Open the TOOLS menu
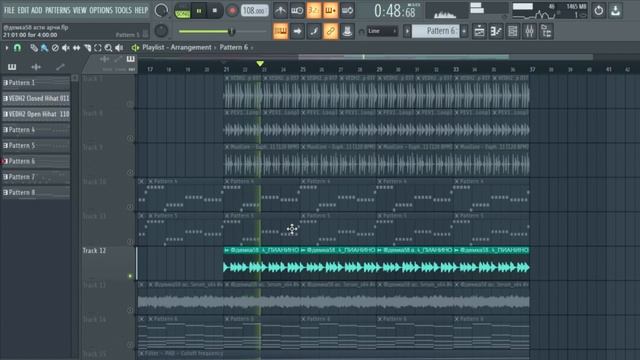The width and height of the screenshot is (640, 360). 123,10
